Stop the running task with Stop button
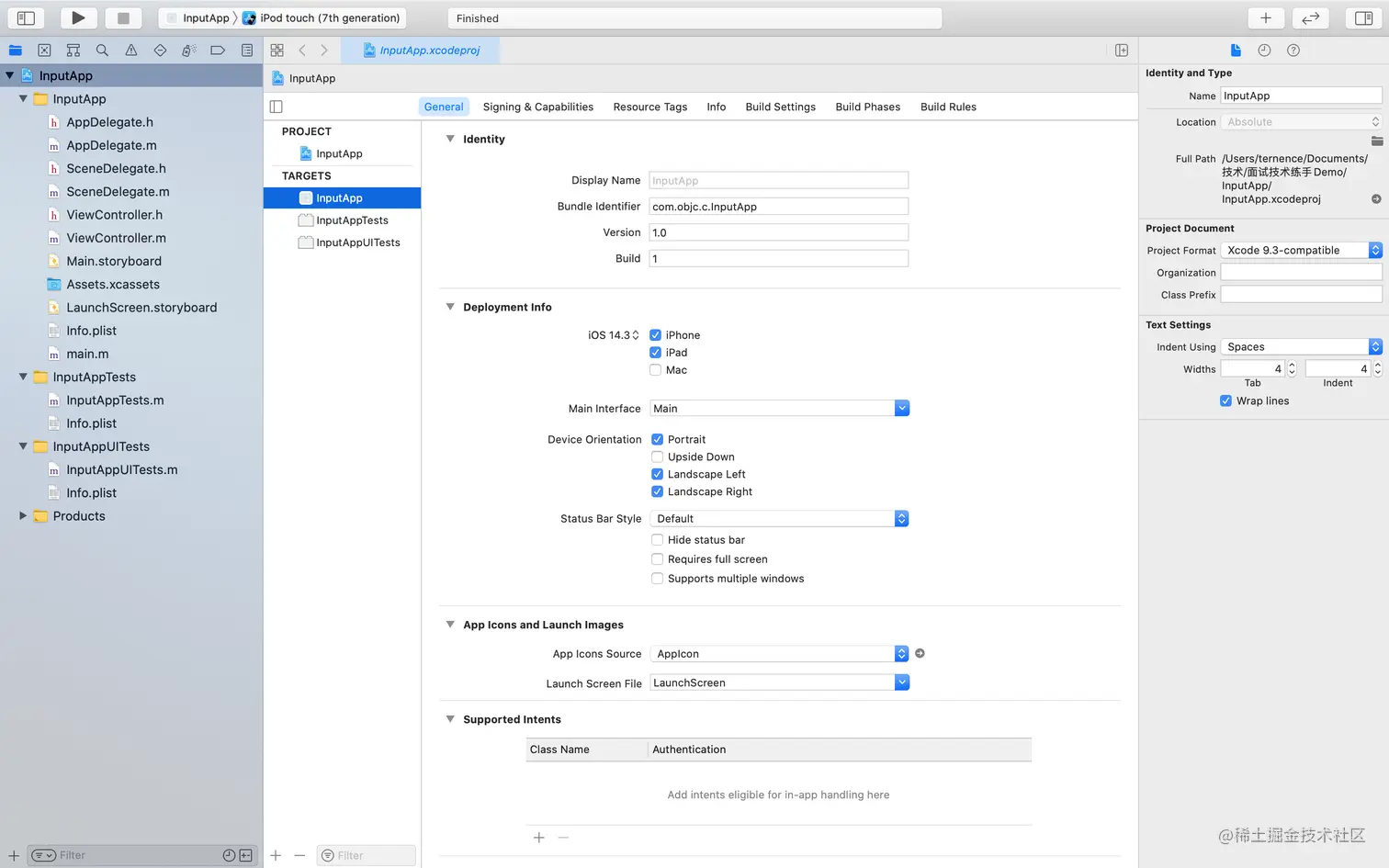The width and height of the screenshot is (1389, 868). pos(123,17)
